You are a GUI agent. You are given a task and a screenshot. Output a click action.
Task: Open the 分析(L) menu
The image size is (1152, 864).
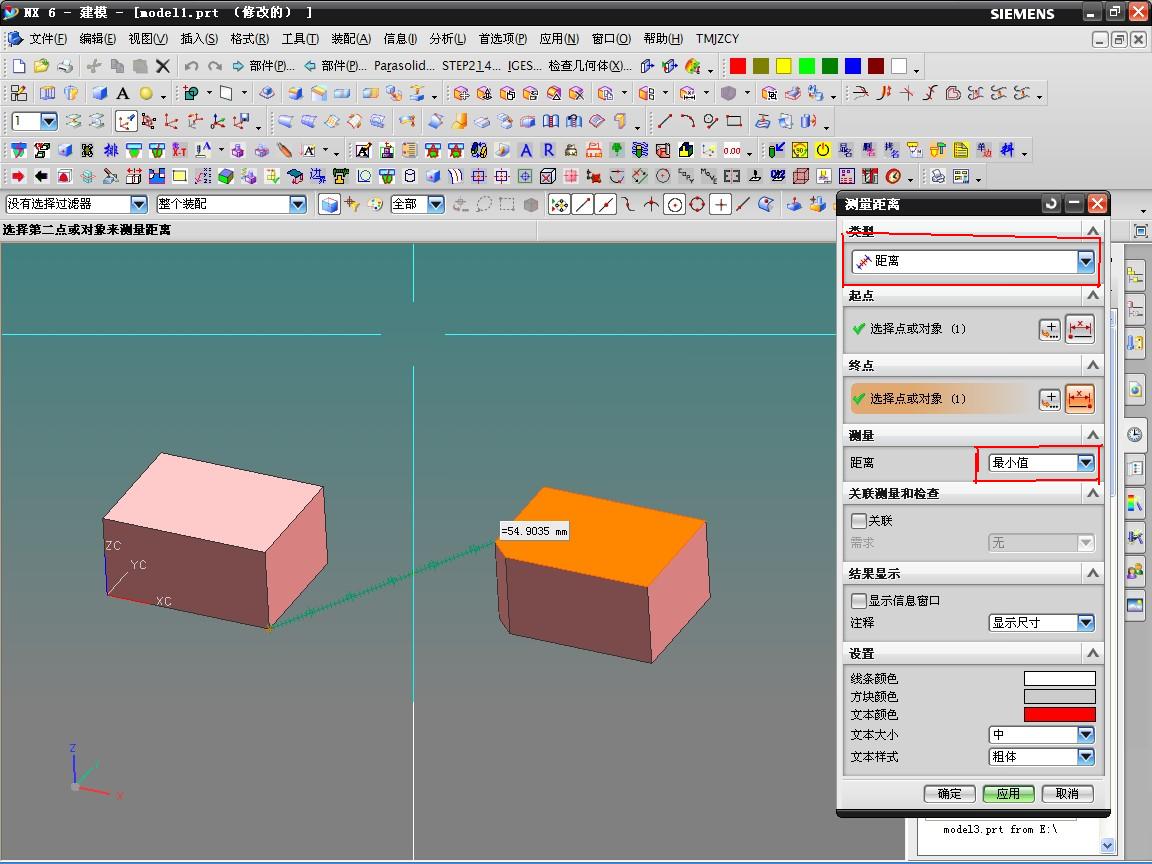(447, 39)
